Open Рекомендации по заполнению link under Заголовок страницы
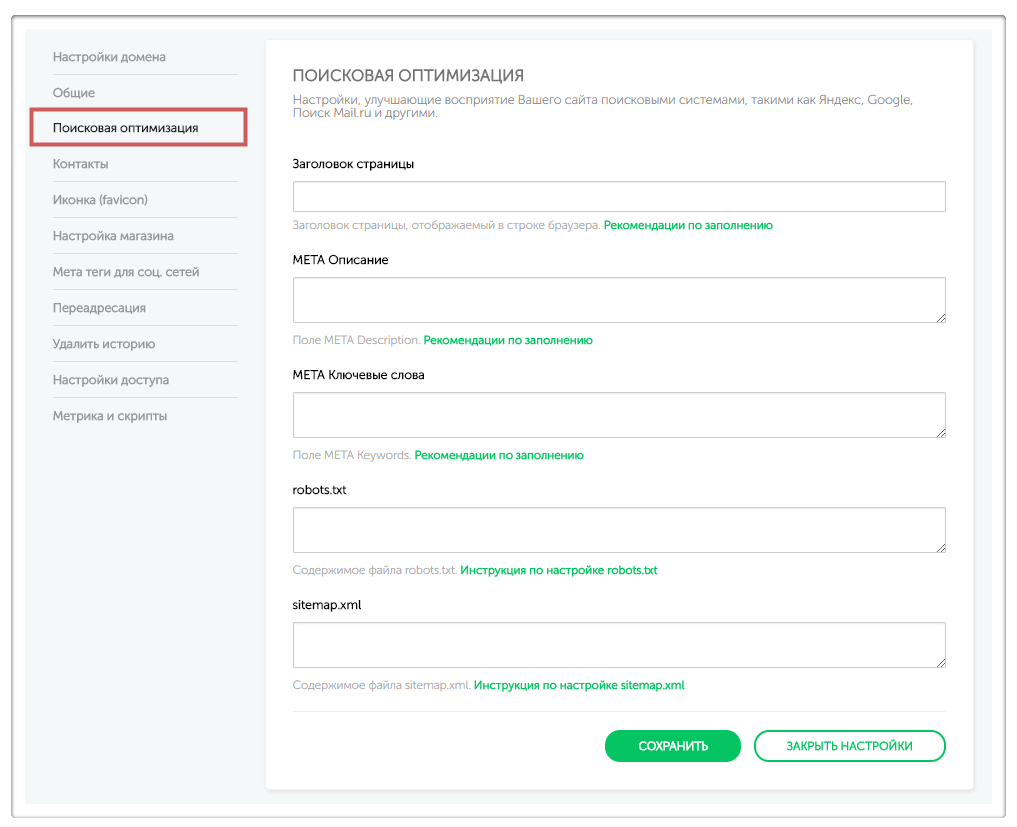 point(688,226)
